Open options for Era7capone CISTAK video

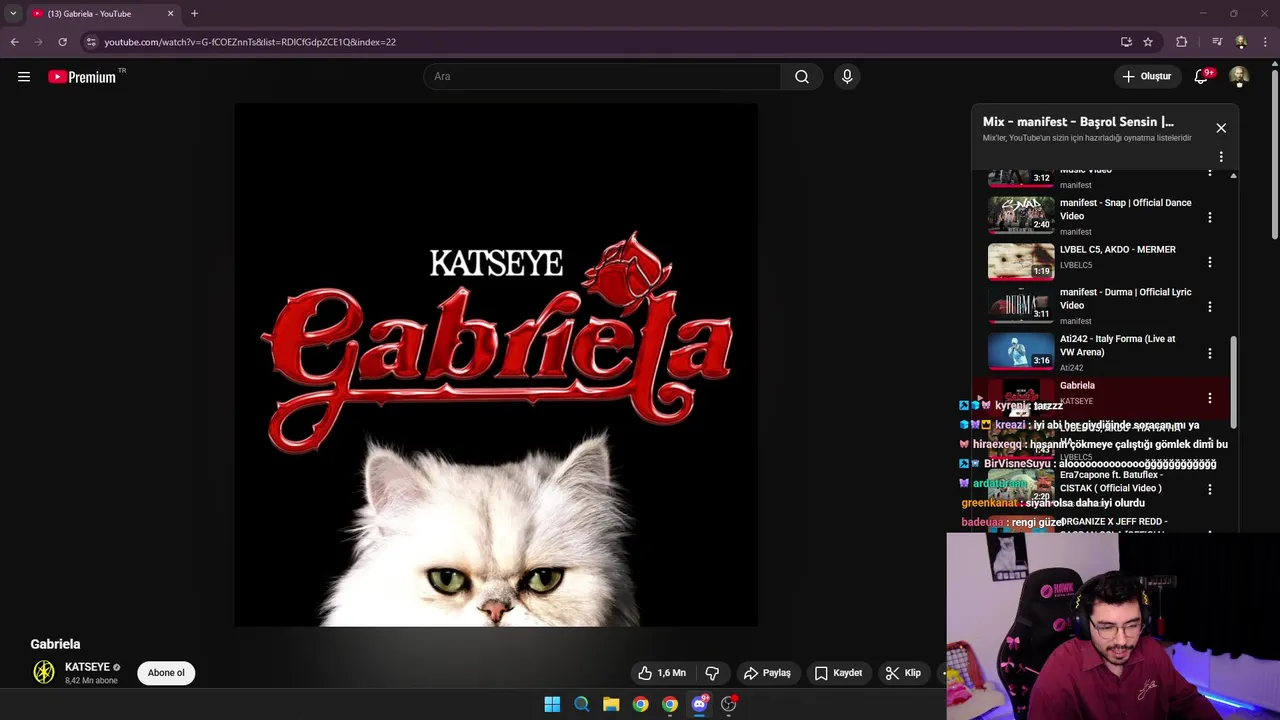coord(1210,489)
